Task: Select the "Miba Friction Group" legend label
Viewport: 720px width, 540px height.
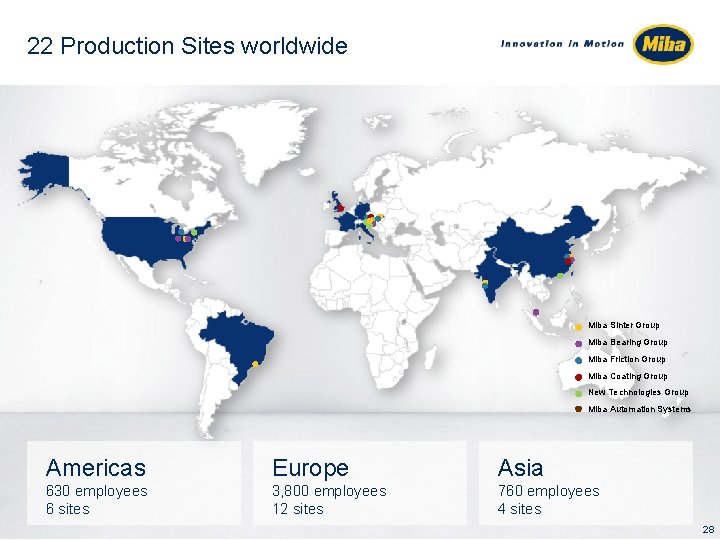Action: [627, 359]
